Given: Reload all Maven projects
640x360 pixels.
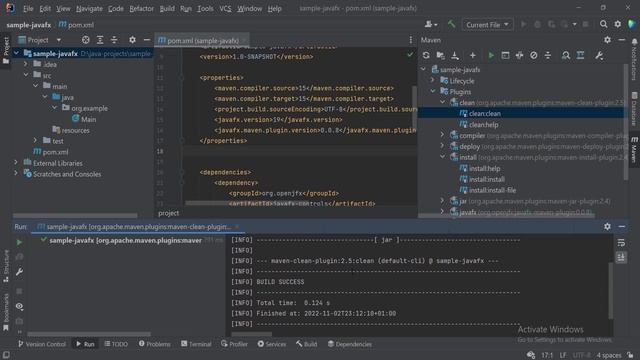Looking at the screenshot, I should click(x=426, y=55).
